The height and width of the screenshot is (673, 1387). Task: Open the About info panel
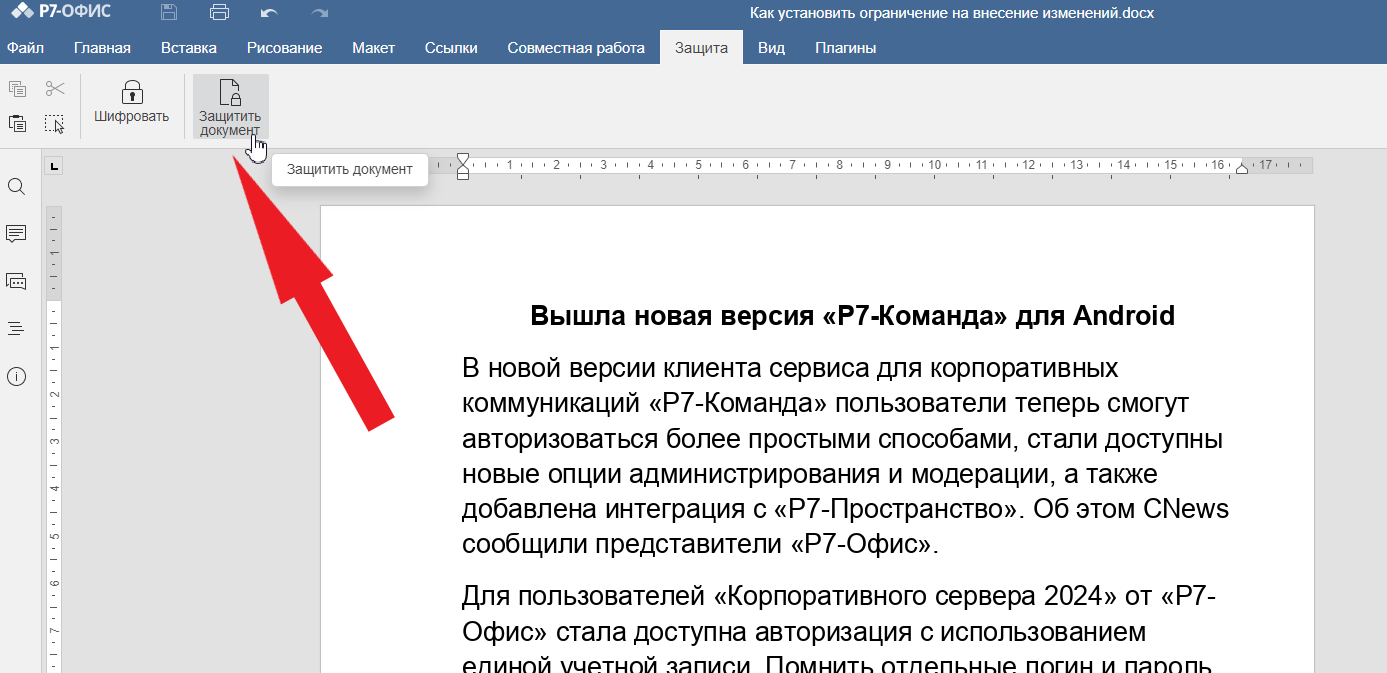[17, 376]
